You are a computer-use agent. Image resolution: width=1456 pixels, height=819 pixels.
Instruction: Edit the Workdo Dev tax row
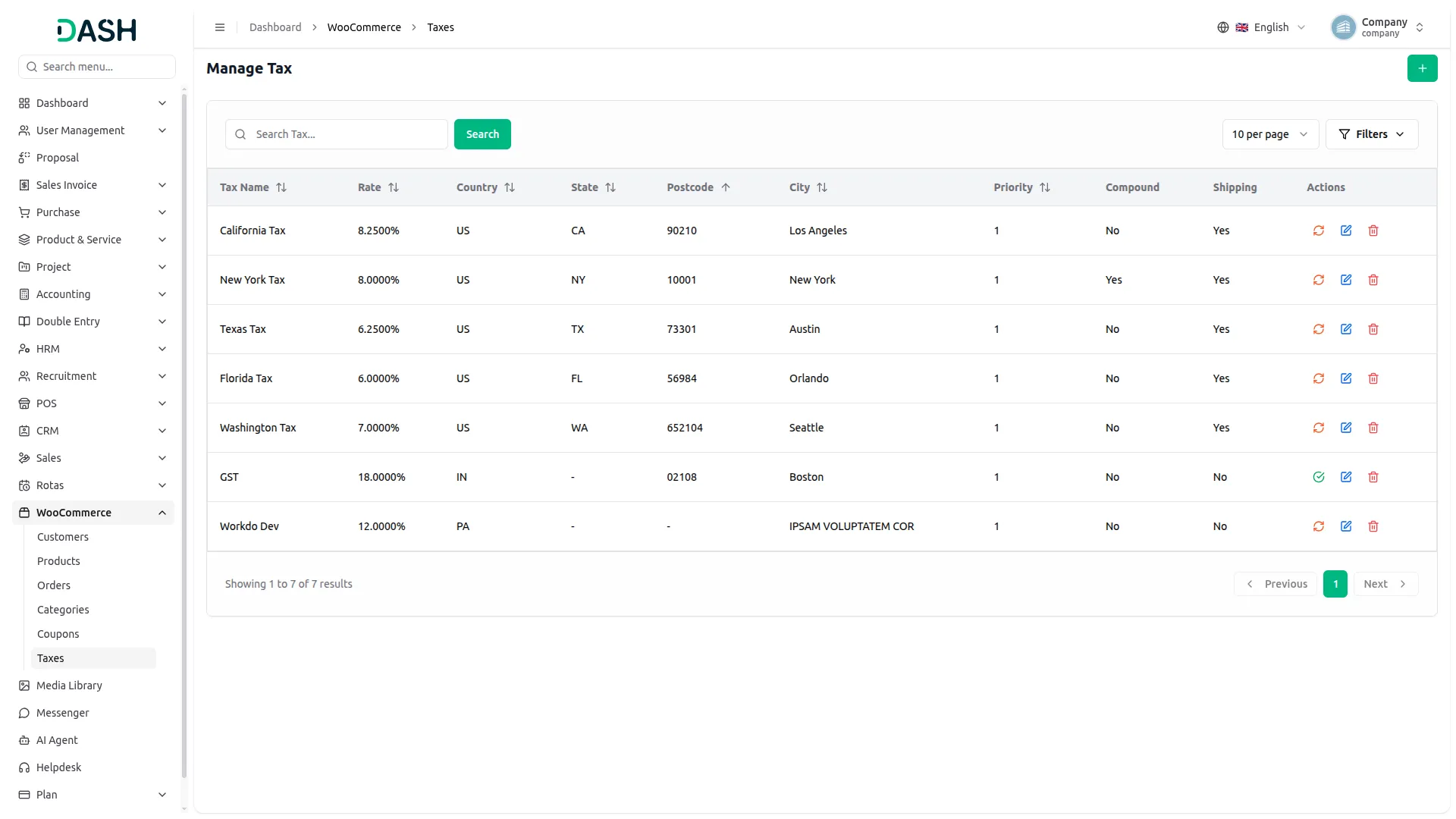click(x=1346, y=526)
